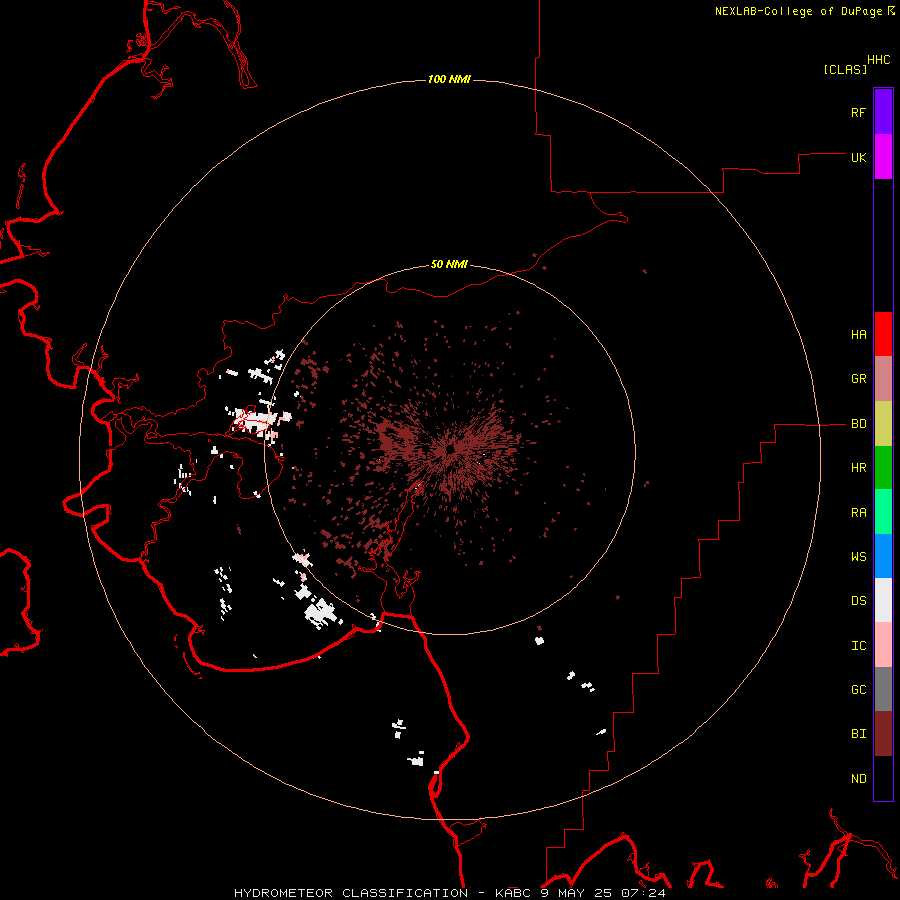Click the WS legend label

pyautogui.click(x=858, y=557)
